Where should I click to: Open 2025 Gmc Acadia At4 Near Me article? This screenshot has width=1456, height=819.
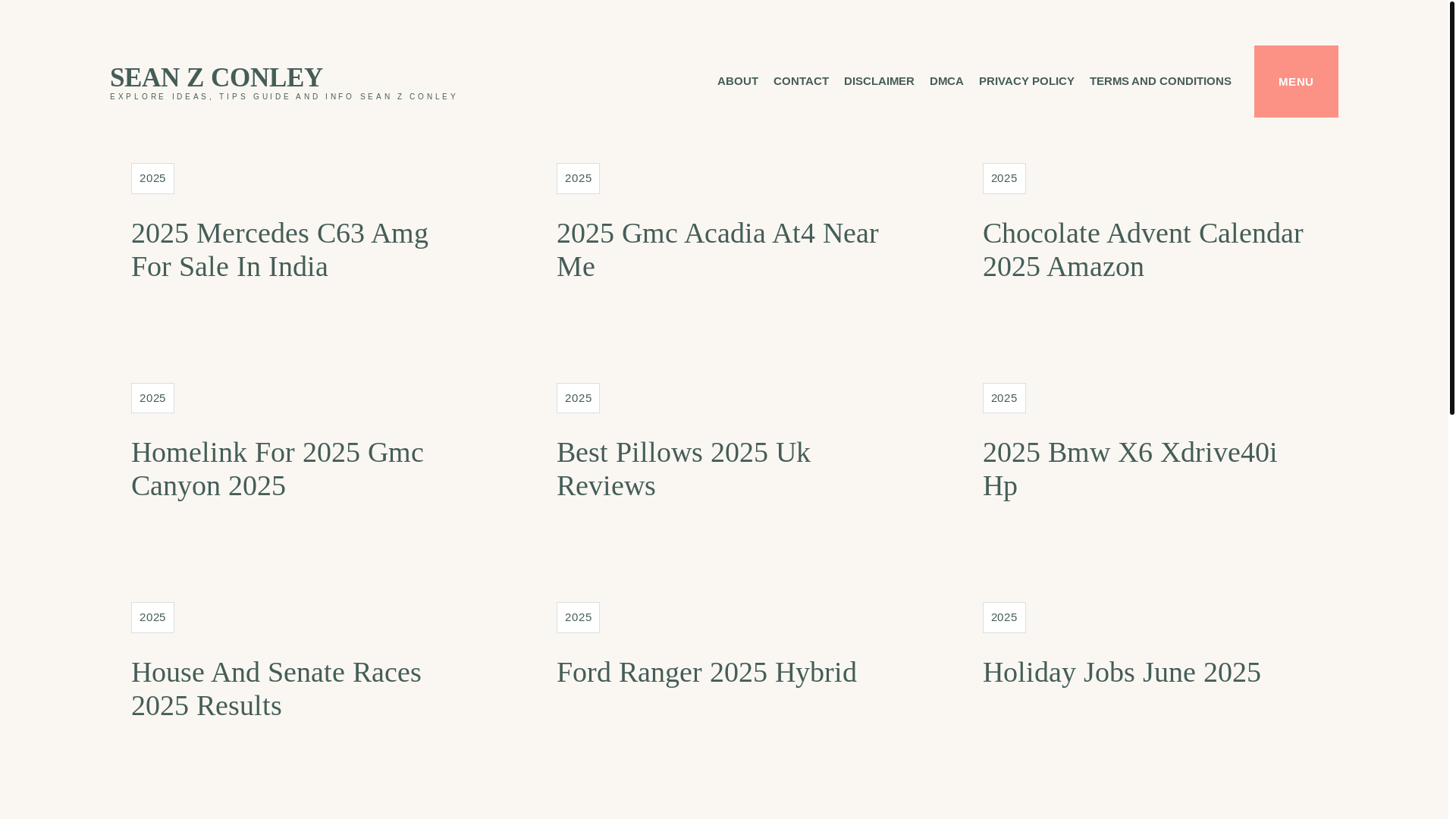(717, 249)
